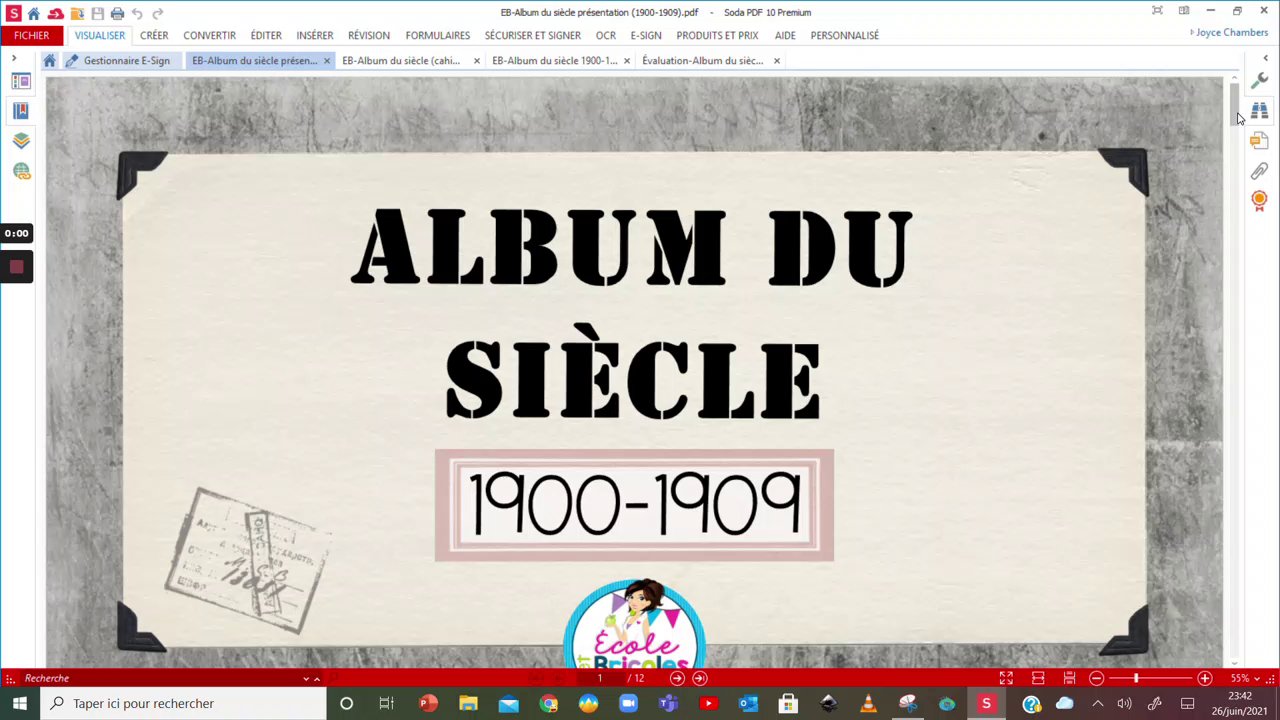Open the page thumbnails panel icon
Viewport: 1280px width, 720px height.
[21, 81]
